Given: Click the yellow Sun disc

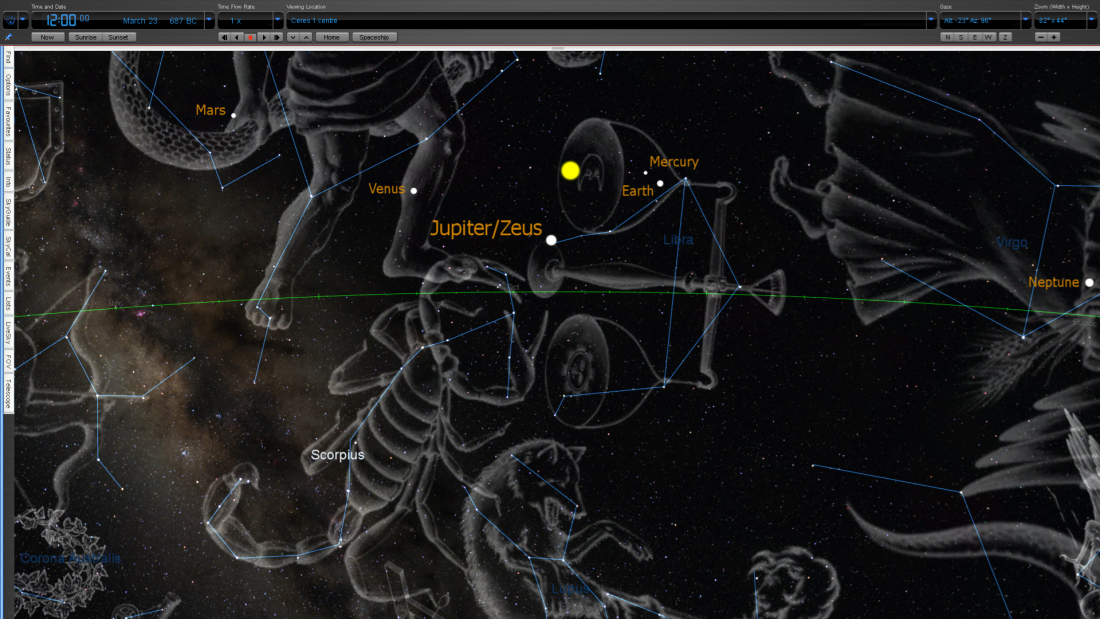Looking at the screenshot, I should click(570, 171).
